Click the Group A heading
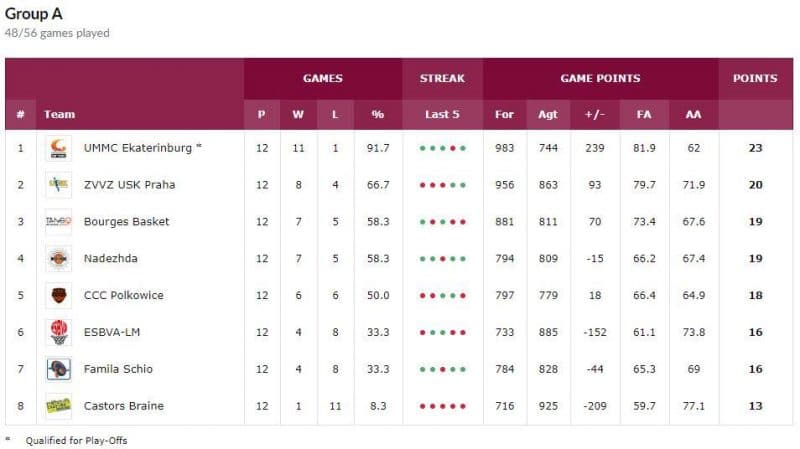 click(33, 14)
